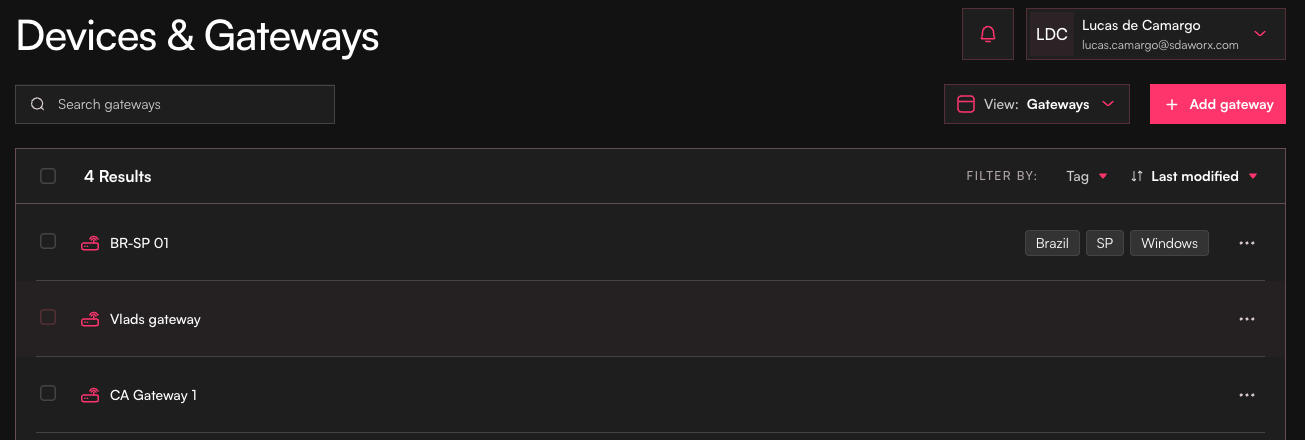This screenshot has width=1305, height=440.
Task: Click the Brazil tag on BR-SP 01
Action: tap(1052, 243)
